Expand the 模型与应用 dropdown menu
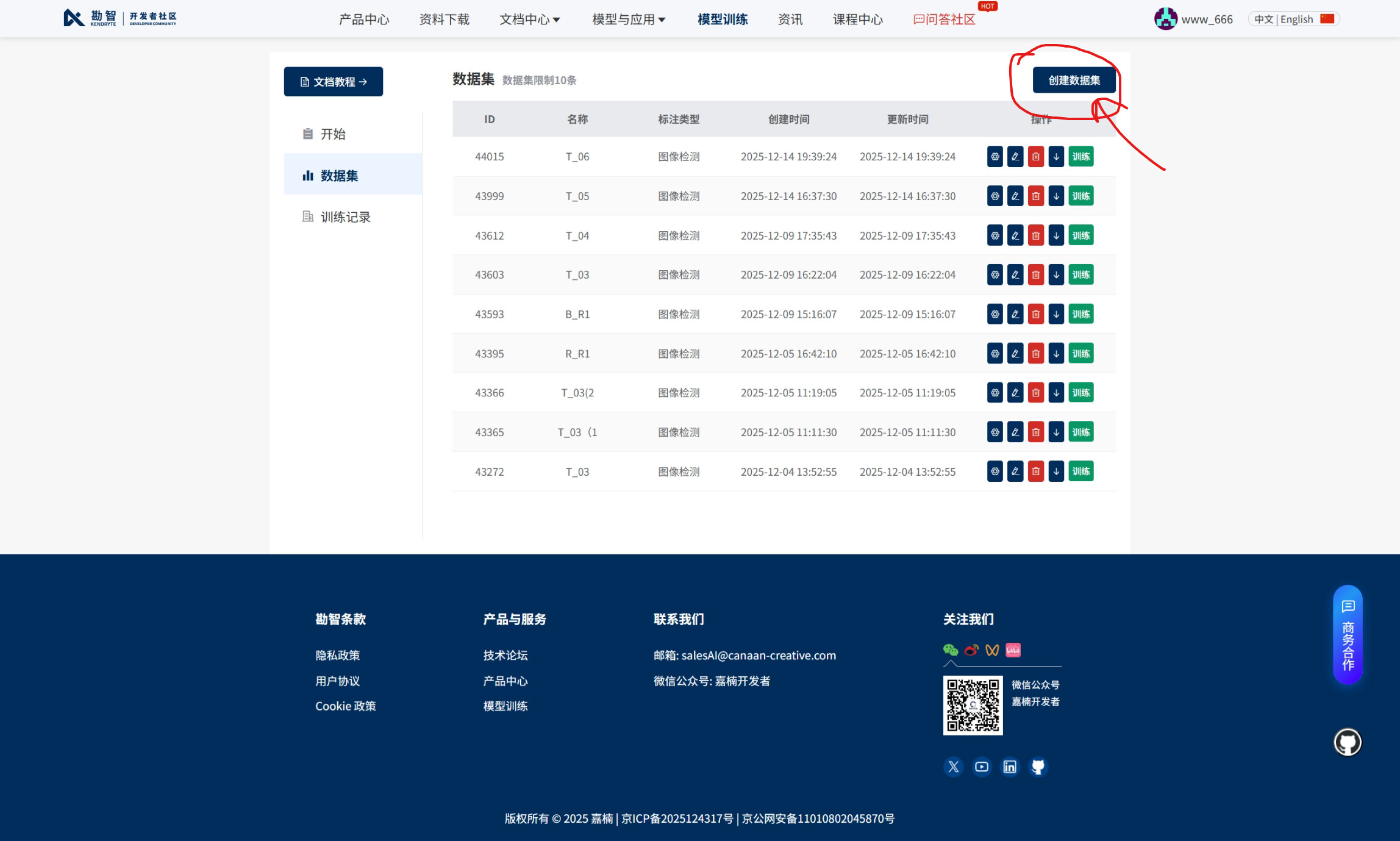 629,20
